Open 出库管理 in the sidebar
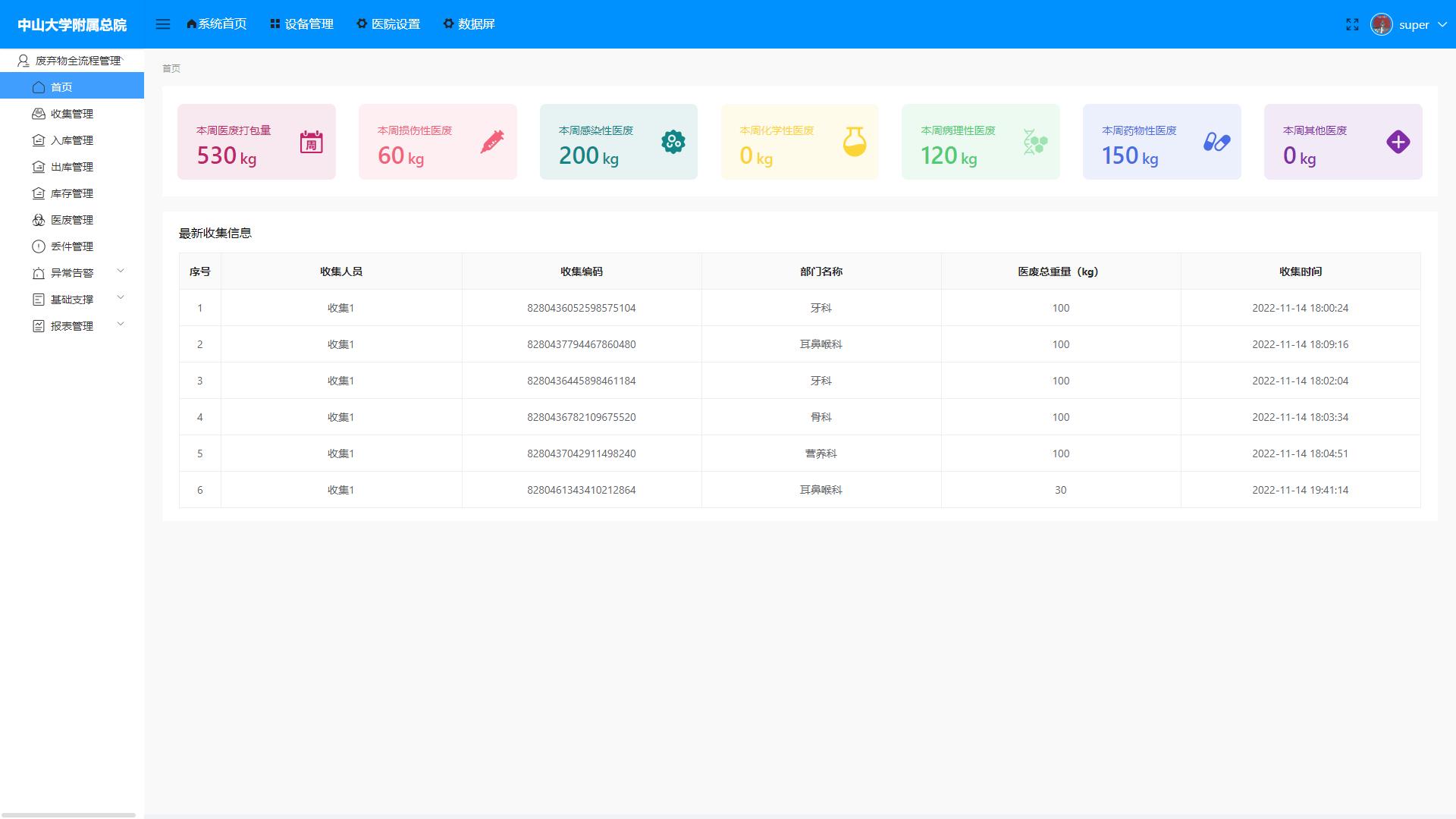 pyautogui.click(x=72, y=167)
